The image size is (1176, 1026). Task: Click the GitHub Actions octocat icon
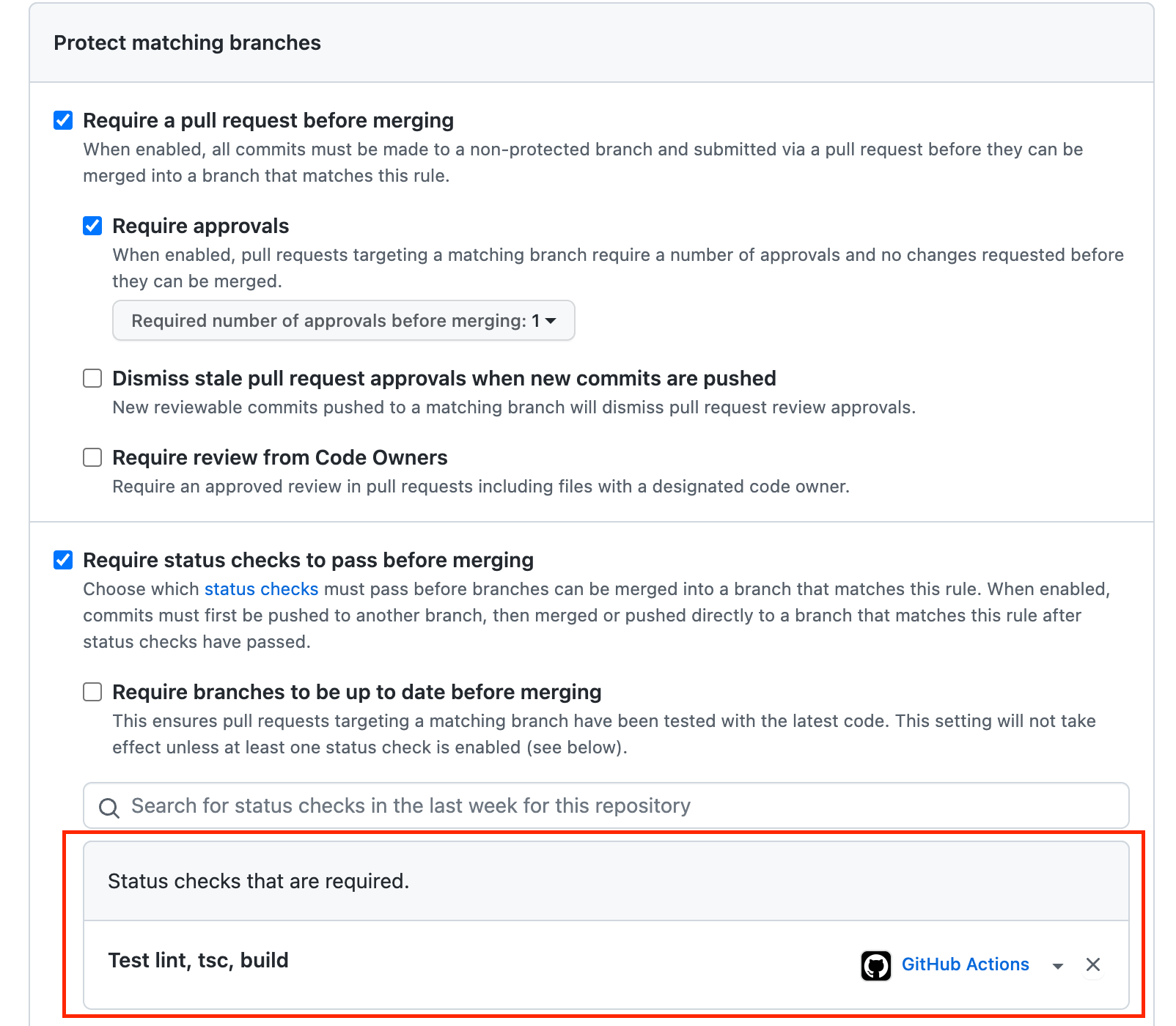tap(875, 965)
